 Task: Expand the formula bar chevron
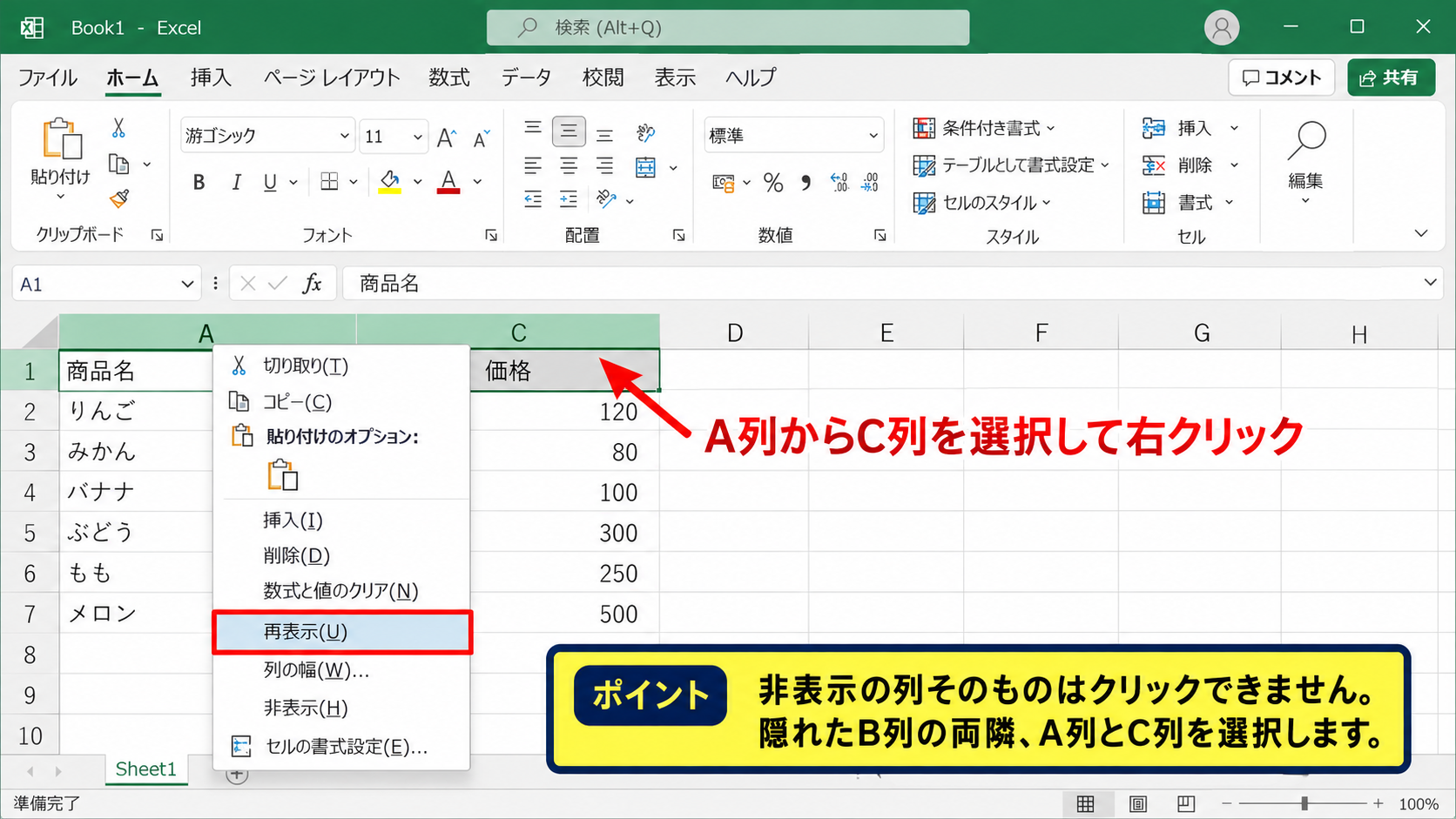point(1430,282)
